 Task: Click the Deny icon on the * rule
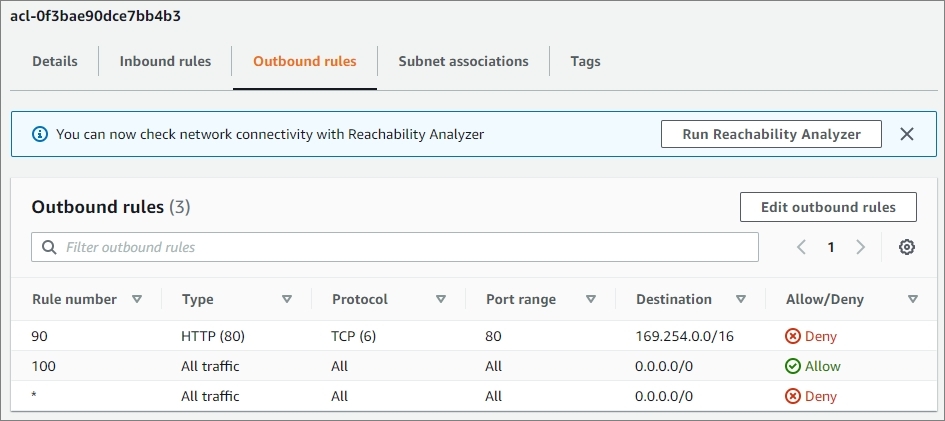point(793,396)
